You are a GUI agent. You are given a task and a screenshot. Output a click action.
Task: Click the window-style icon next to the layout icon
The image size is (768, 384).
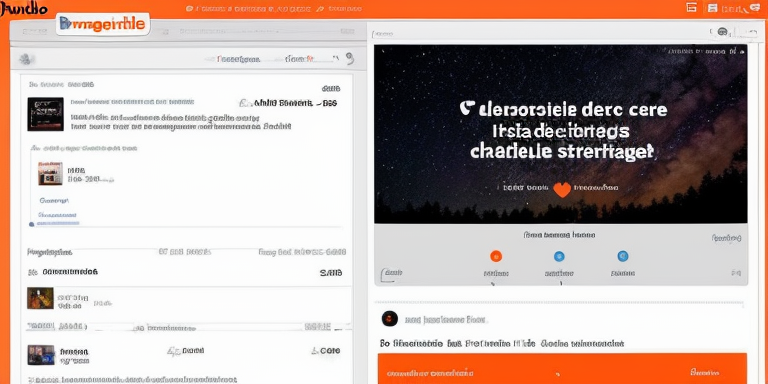point(713,8)
